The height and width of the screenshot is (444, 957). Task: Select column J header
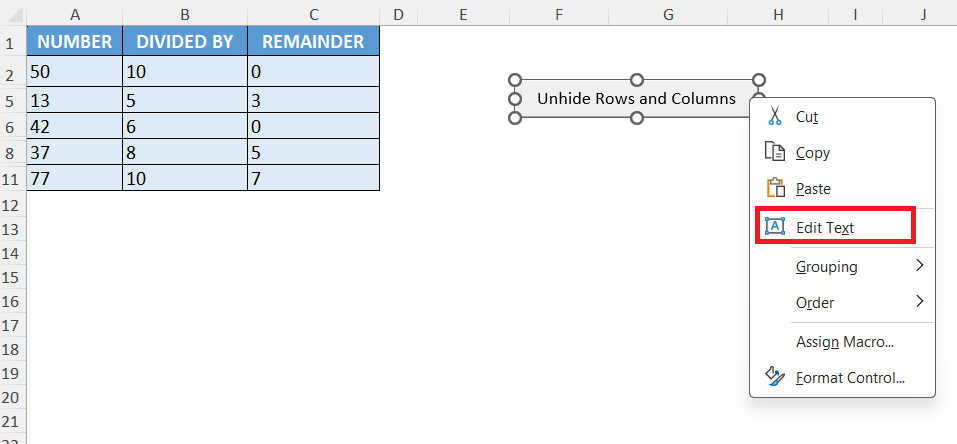[923, 13]
